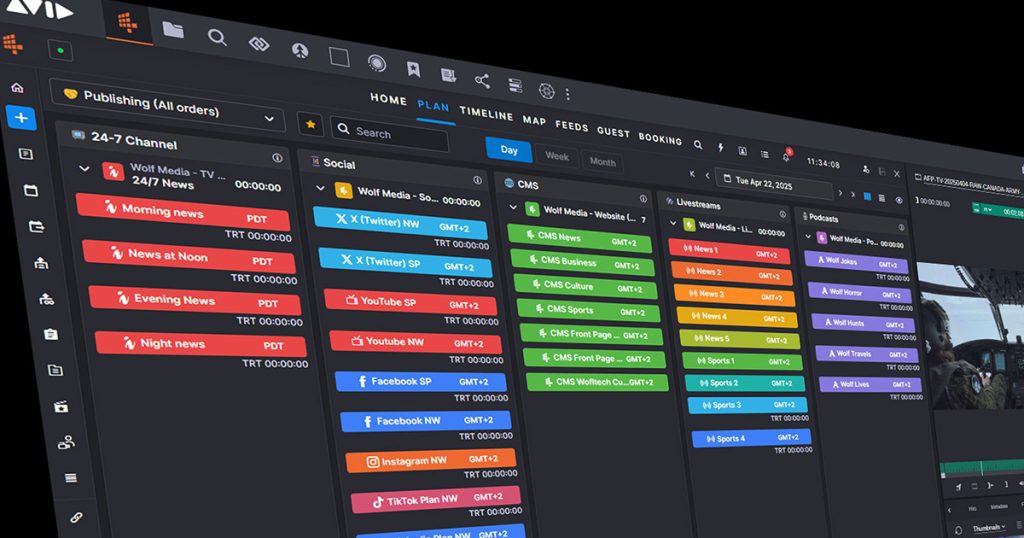Click the concentric circle icon in top toolbar
Image resolution: width=1024 pixels, height=538 pixels.
(x=377, y=63)
